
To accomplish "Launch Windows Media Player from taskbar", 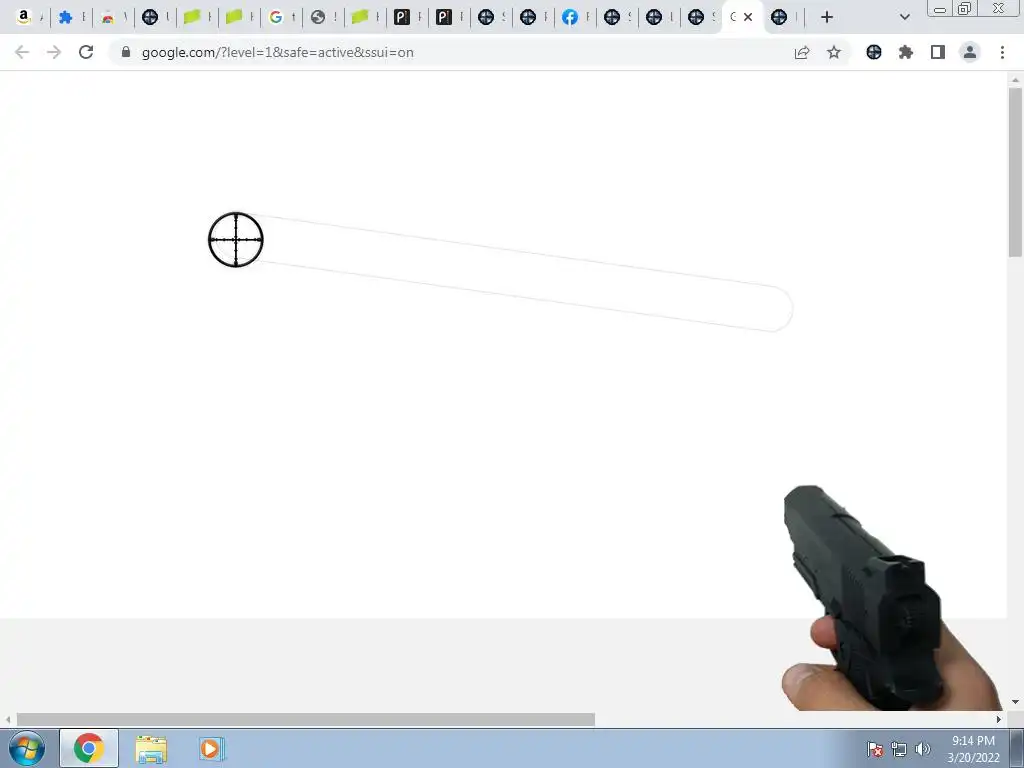I will [x=212, y=748].
